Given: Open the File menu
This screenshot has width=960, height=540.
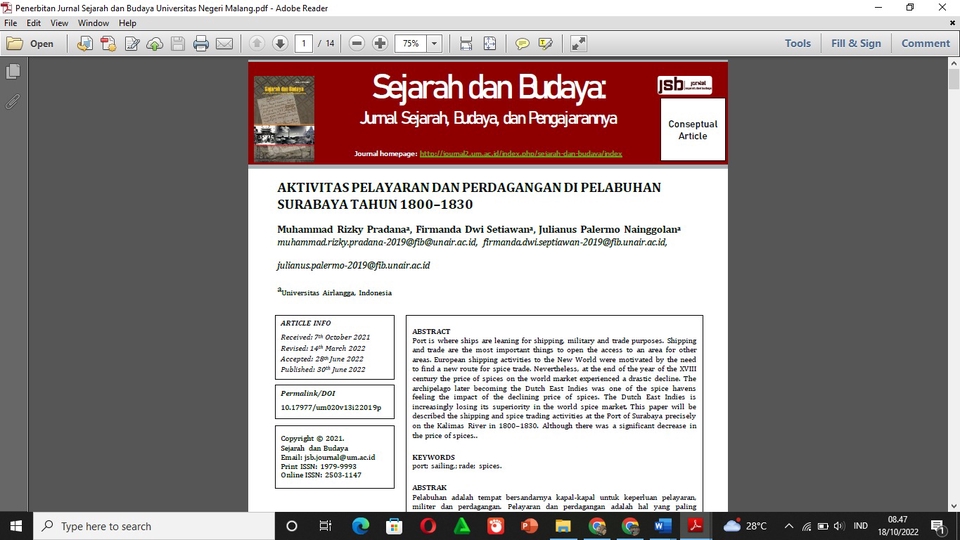Looking at the screenshot, I should 10,23.
